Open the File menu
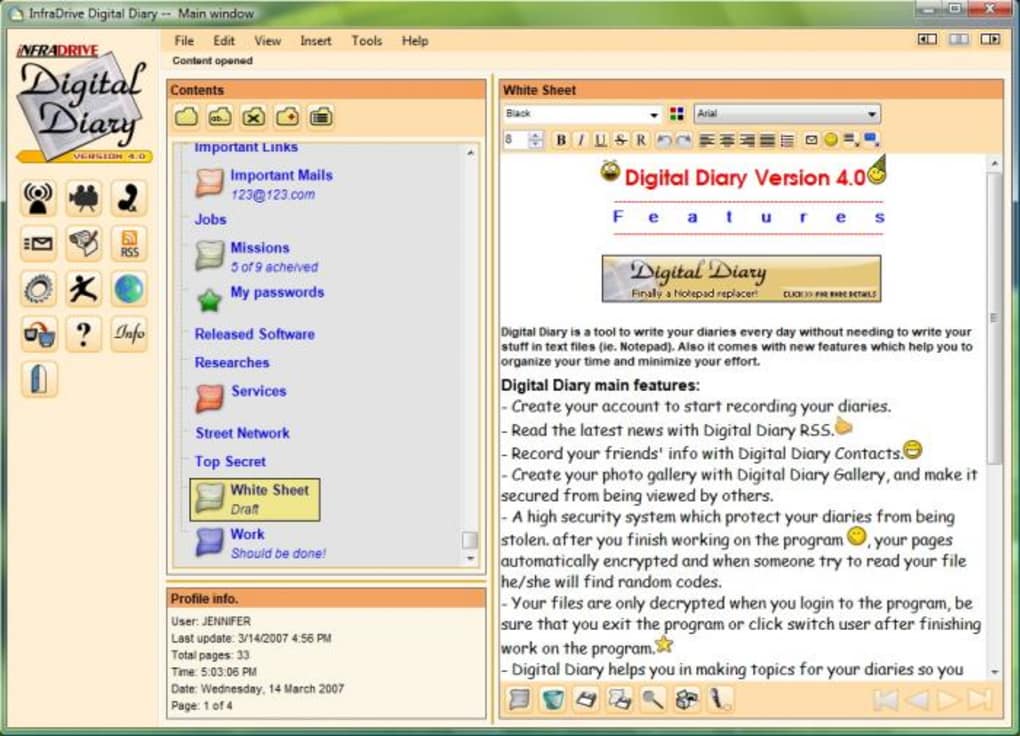Screen dimensions: 1020x736 tap(184, 41)
